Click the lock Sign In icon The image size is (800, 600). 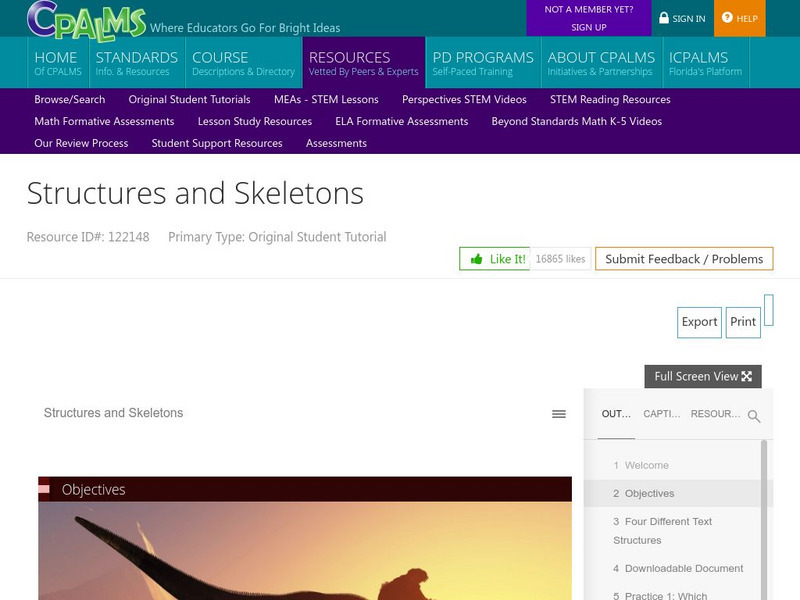(x=664, y=18)
